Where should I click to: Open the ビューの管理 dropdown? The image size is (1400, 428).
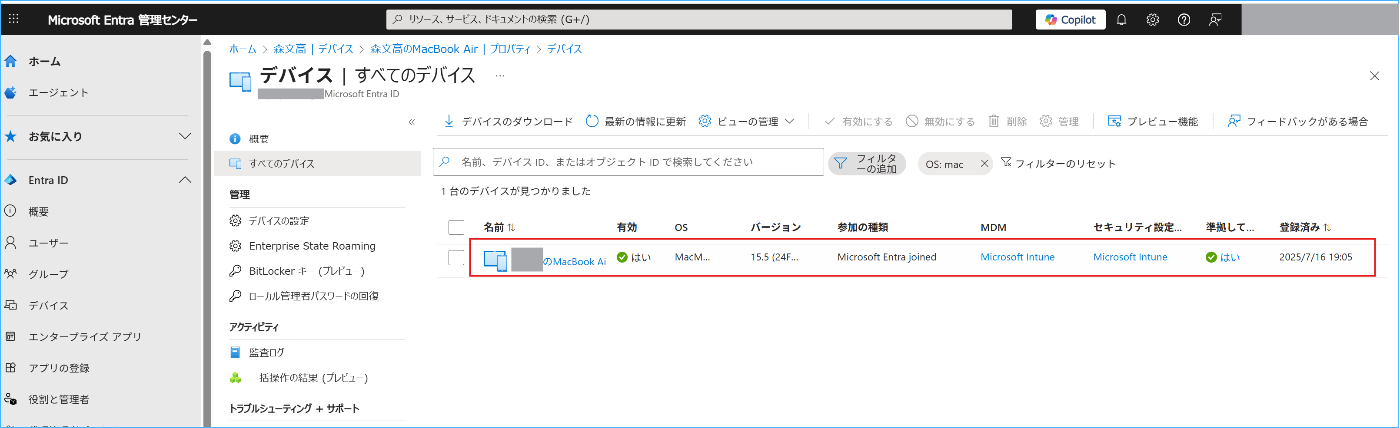[x=746, y=121]
